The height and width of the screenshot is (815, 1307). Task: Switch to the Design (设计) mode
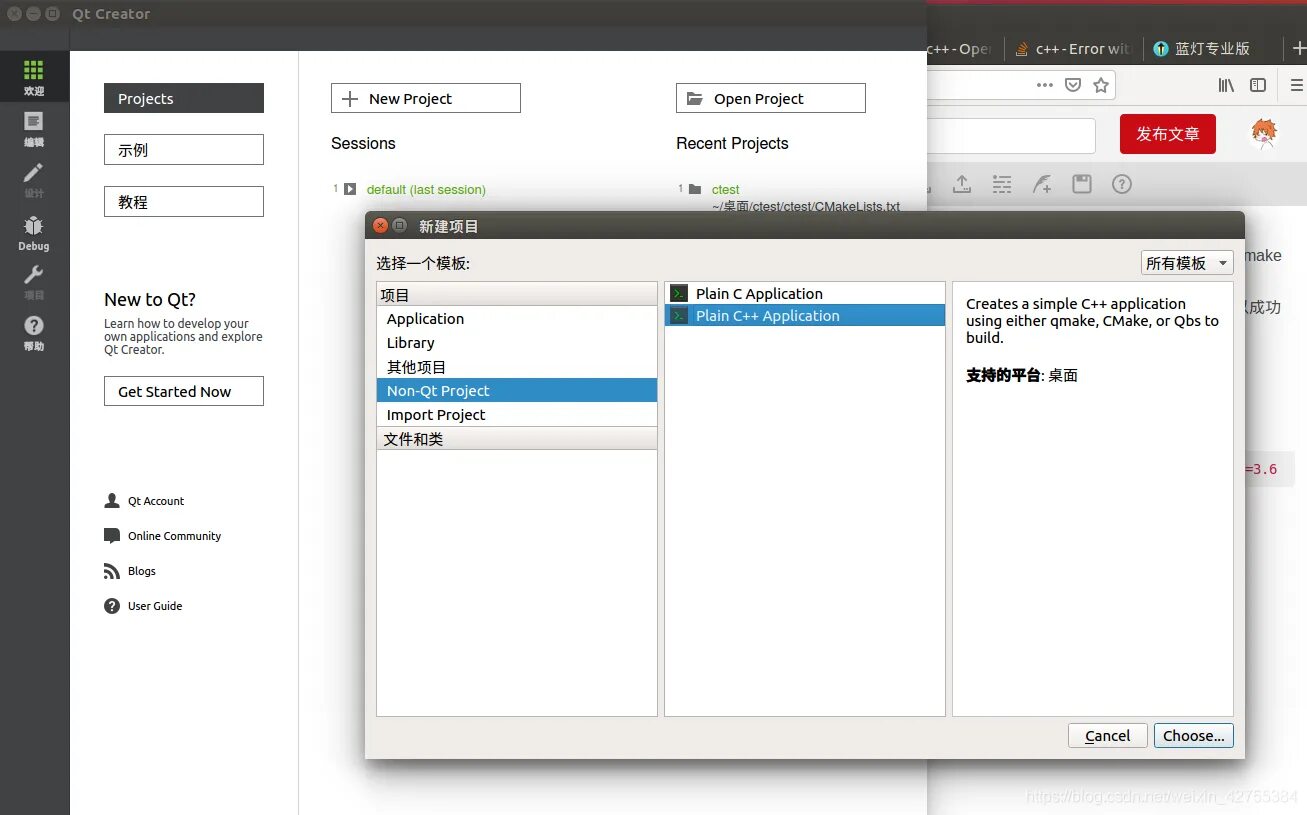[34, 180]
